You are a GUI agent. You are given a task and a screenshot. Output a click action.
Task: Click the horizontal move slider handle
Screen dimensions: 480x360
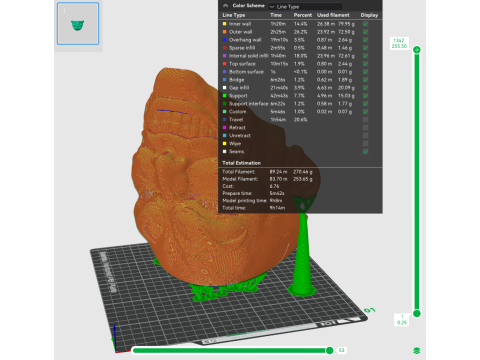point(330,350)
